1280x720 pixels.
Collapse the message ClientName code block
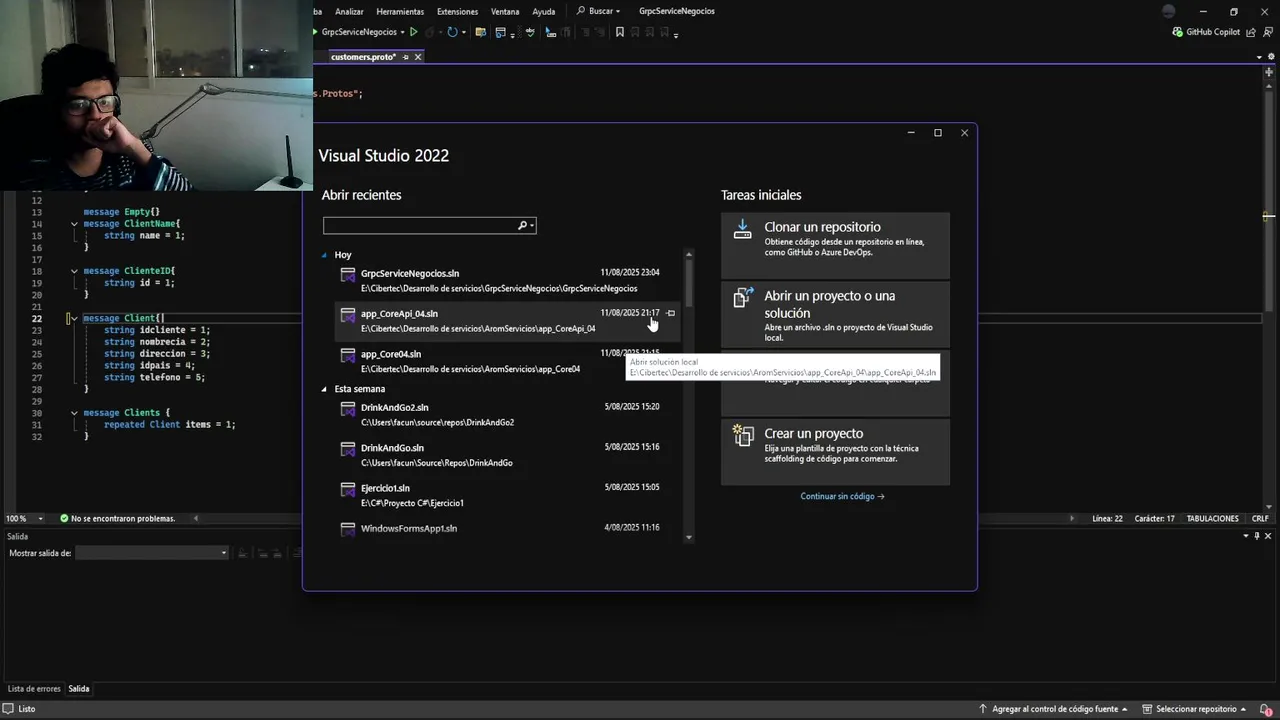point(74,224)
